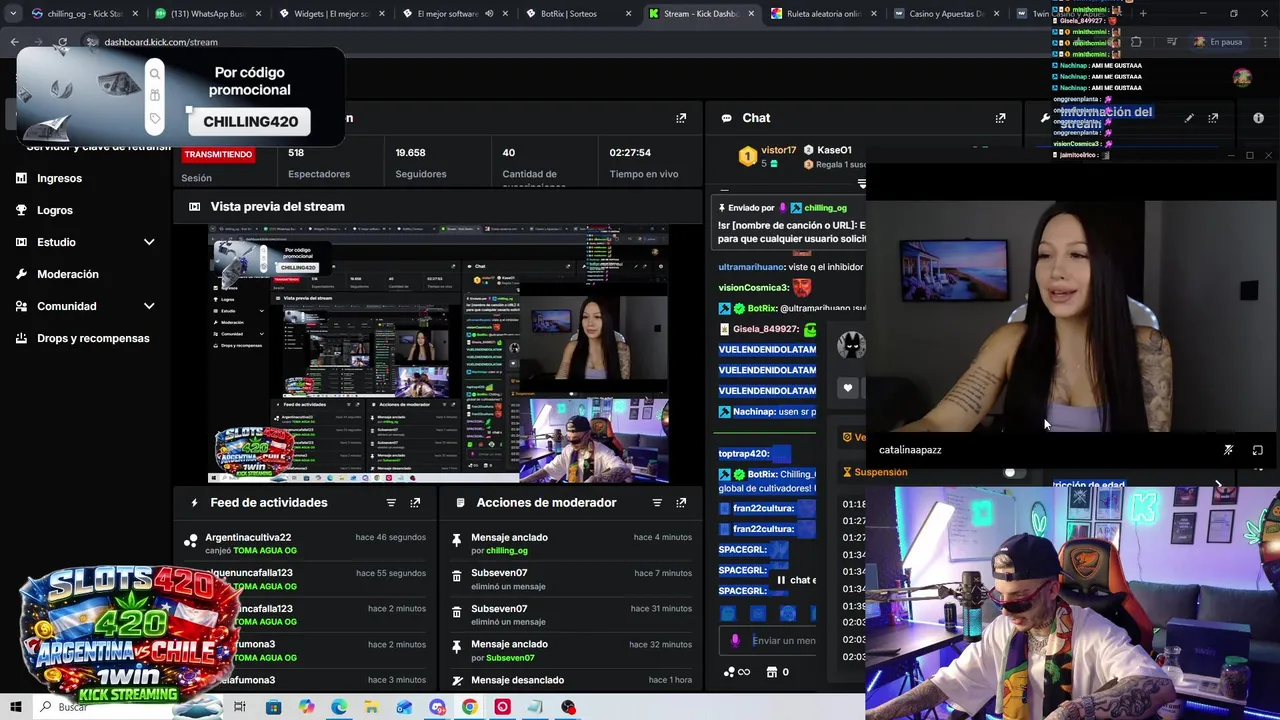This screenshot has width=1280, height=720.
Task: Switch to the Casino y Apuestas browser tab
Action: 947,14
